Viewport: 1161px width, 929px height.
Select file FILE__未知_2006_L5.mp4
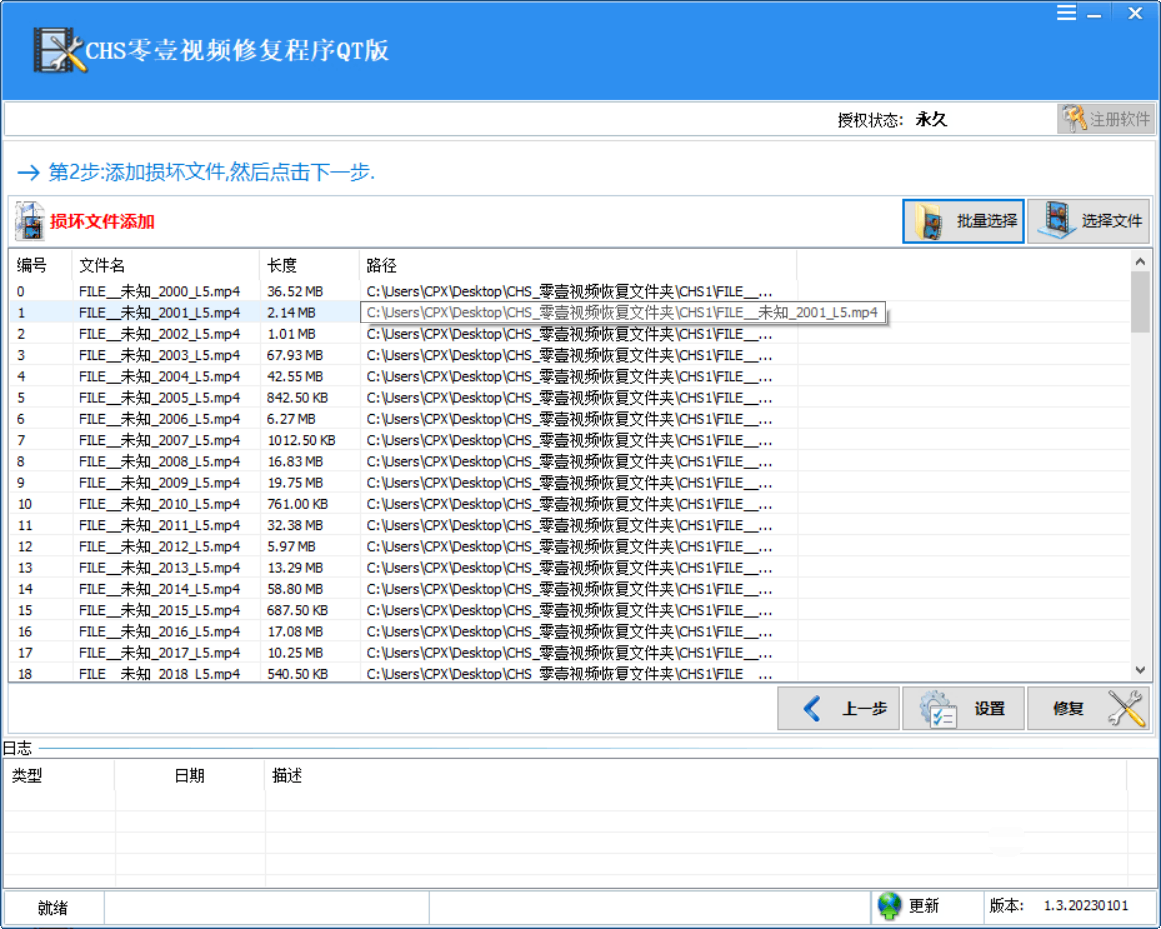click(159, 419)
